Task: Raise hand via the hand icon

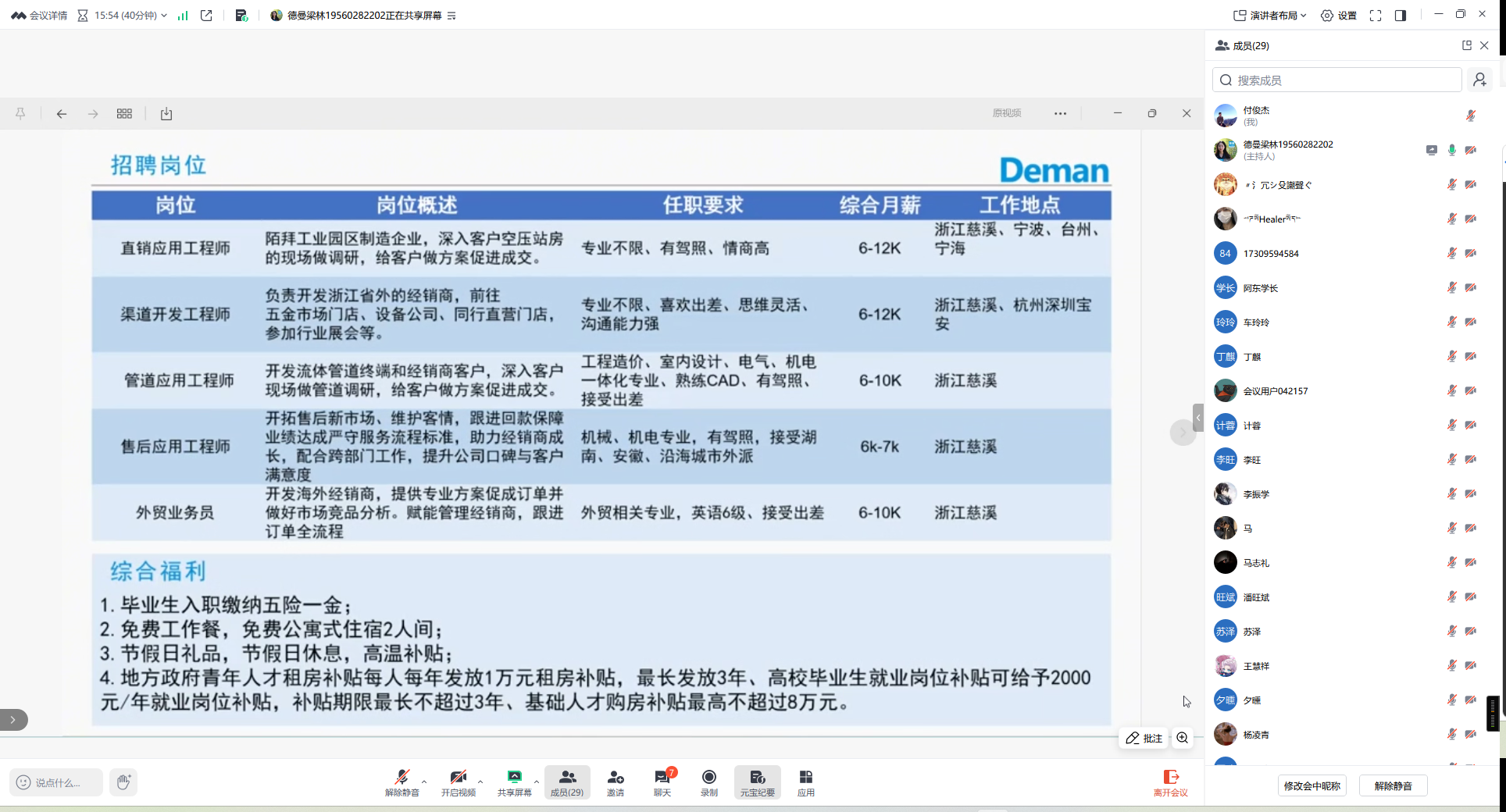Action: point(123,782)
